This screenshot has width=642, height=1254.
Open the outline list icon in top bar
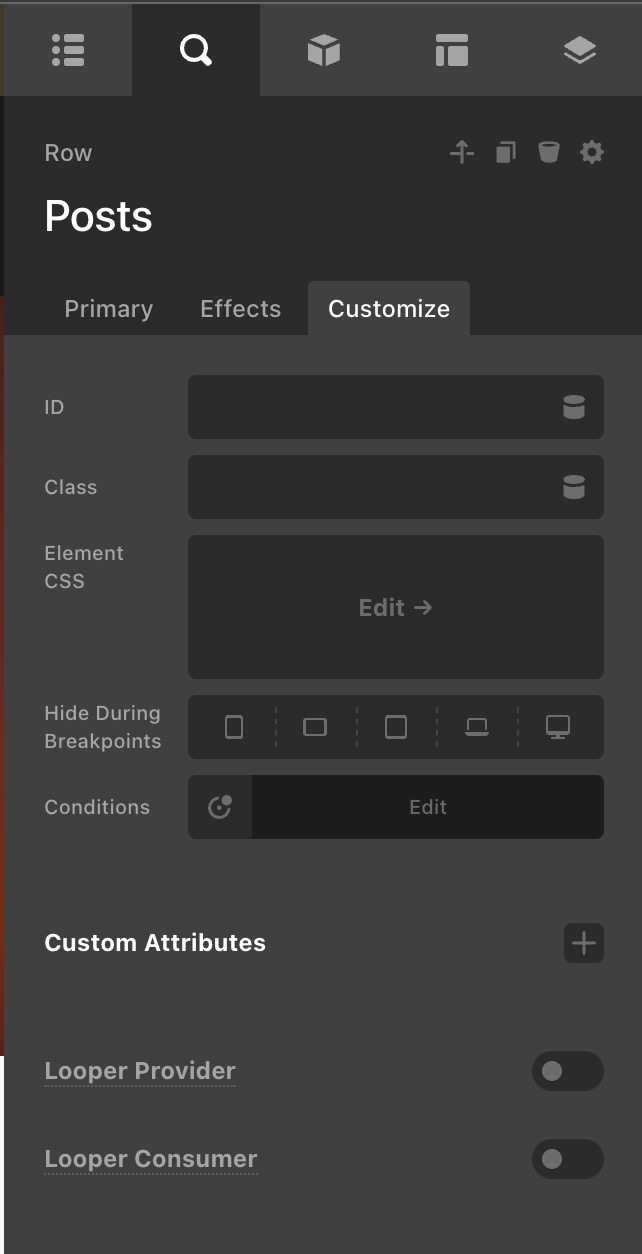coord(68,50)
